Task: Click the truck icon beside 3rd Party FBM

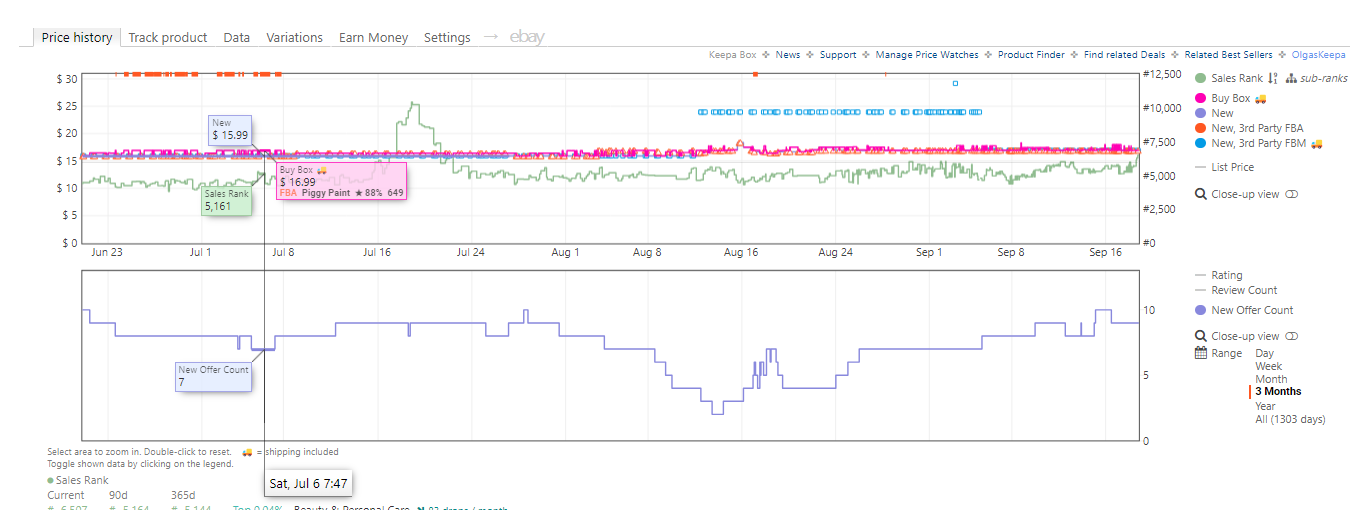Action: pos(1316,143)
